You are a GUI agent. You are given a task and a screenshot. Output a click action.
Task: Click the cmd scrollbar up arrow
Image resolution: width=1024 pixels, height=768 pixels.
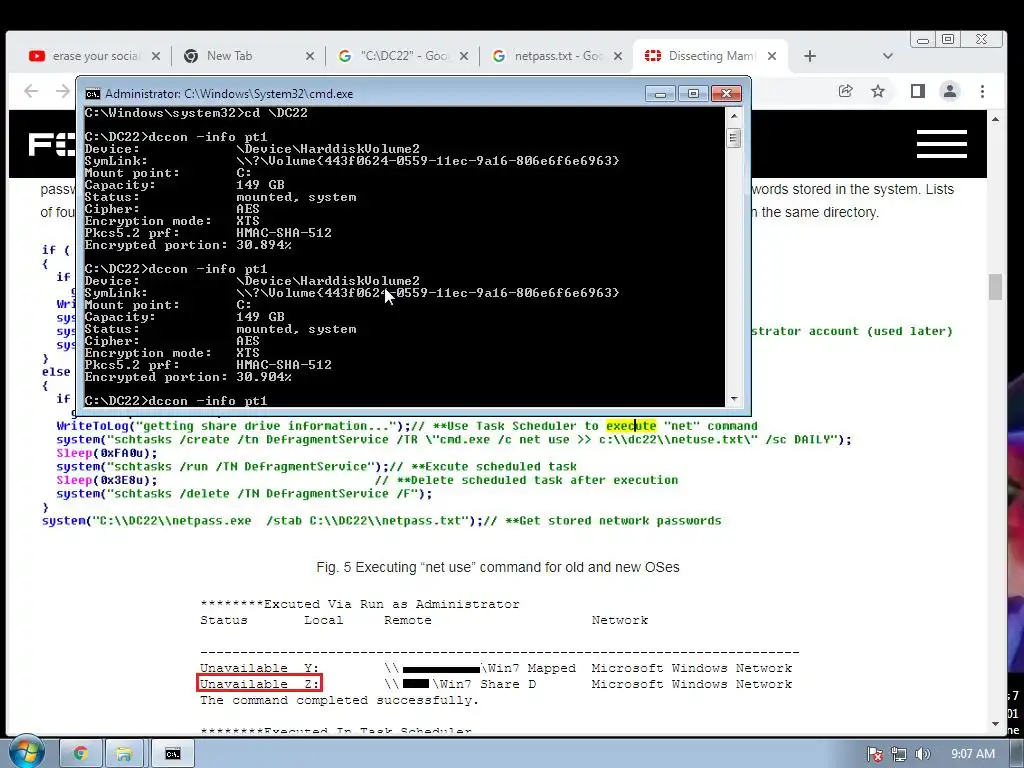tap(734, 116)
